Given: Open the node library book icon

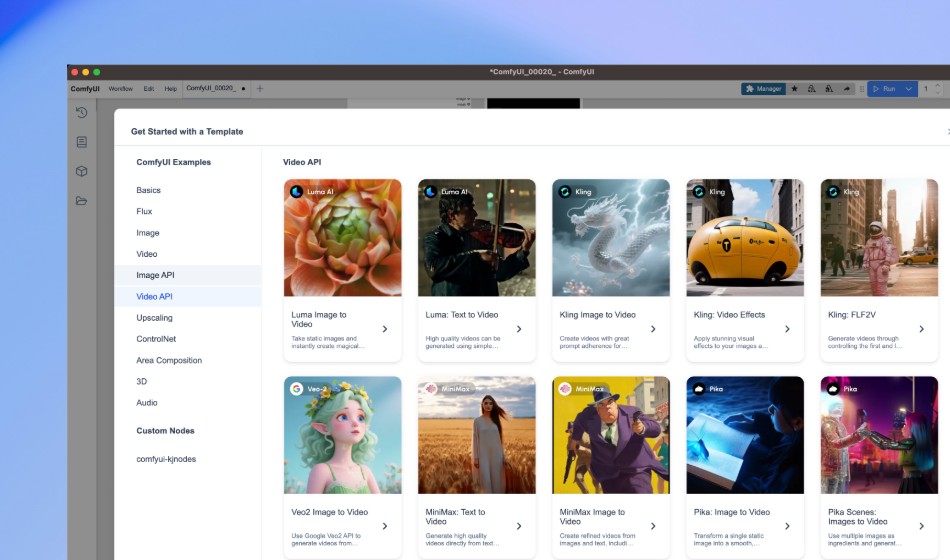Looking at the screenshot, I should (x=82, y=142).
